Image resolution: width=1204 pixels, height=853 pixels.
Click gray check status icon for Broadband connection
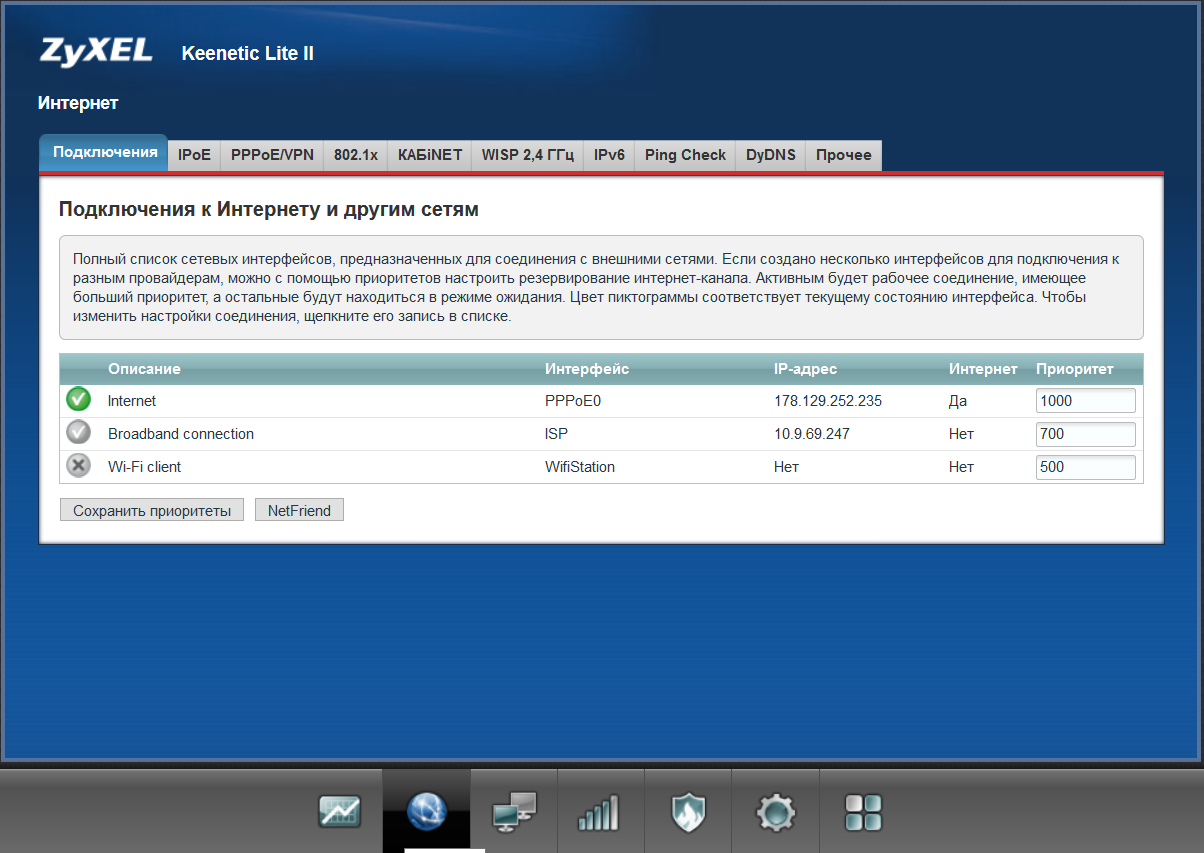click(78, 433)
